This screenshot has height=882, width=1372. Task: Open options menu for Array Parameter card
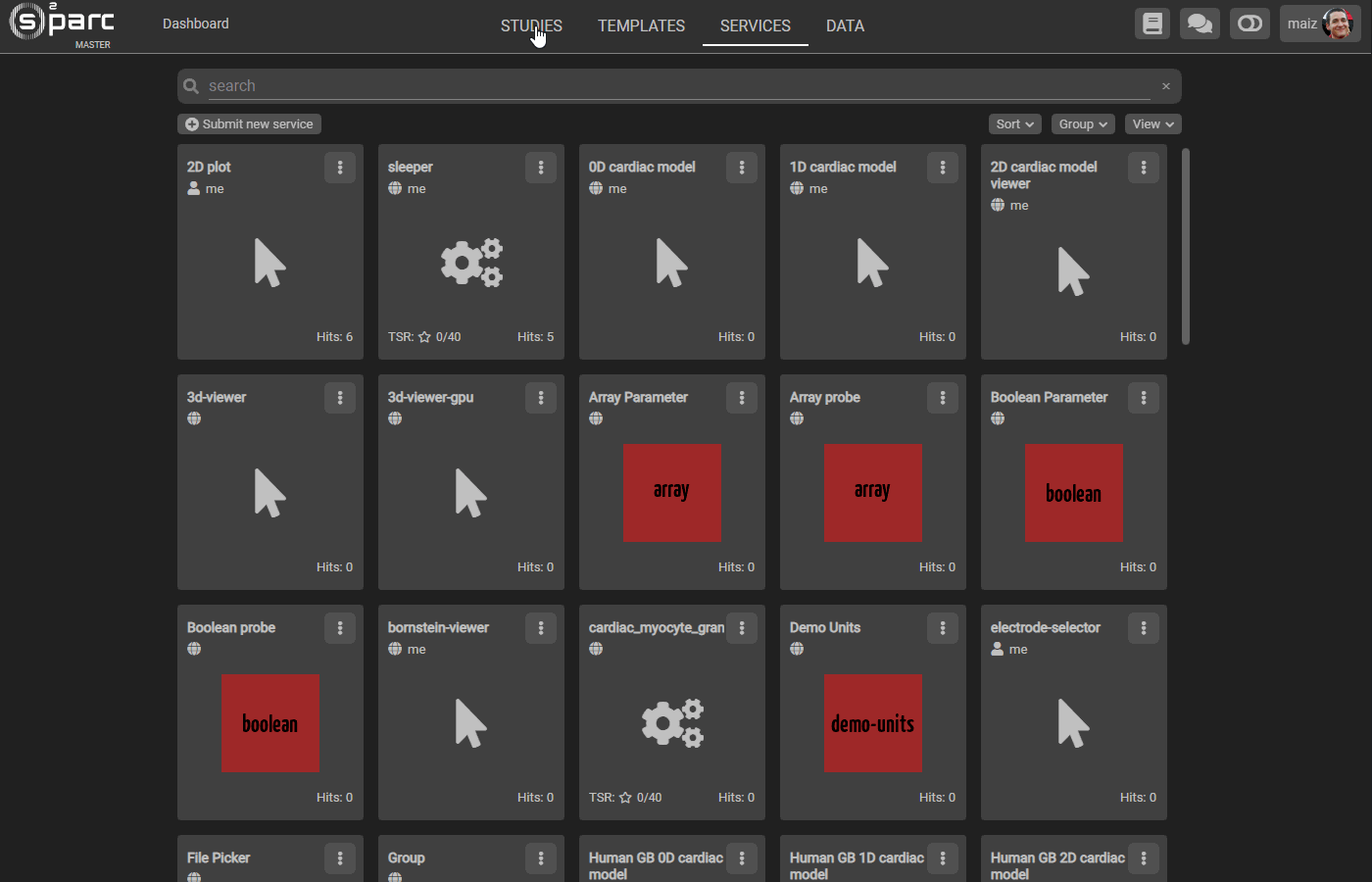(742, 398)
